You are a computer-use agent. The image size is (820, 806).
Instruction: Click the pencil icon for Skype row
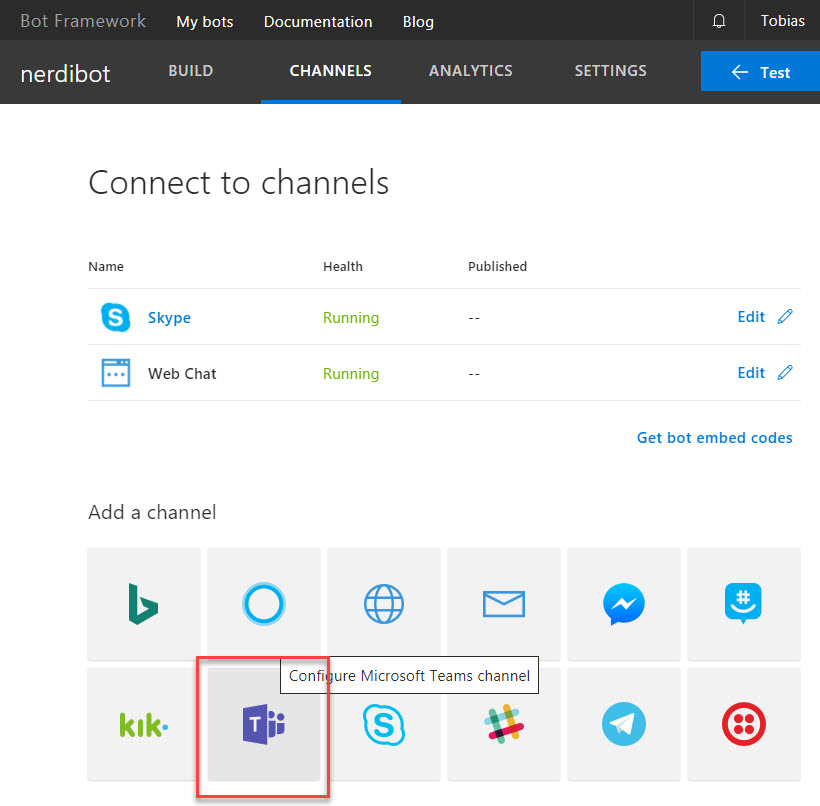coord(785,316)
